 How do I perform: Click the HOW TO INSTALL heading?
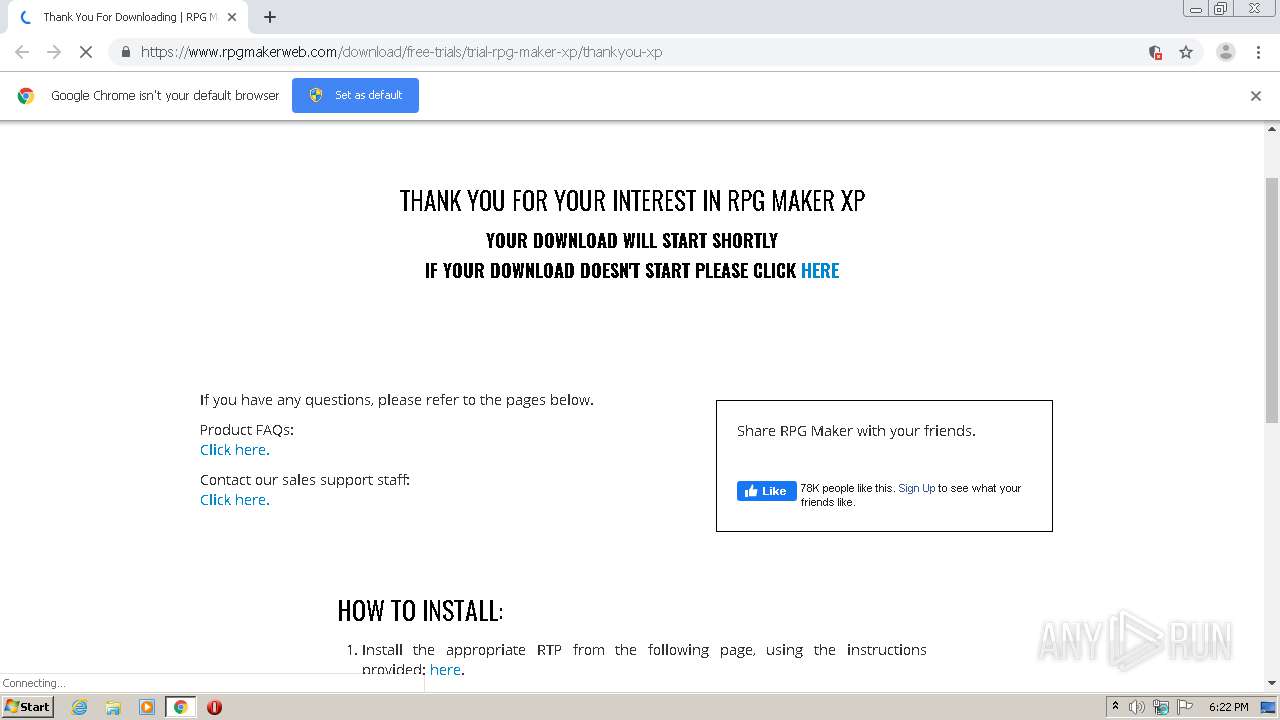click(420, 610)
